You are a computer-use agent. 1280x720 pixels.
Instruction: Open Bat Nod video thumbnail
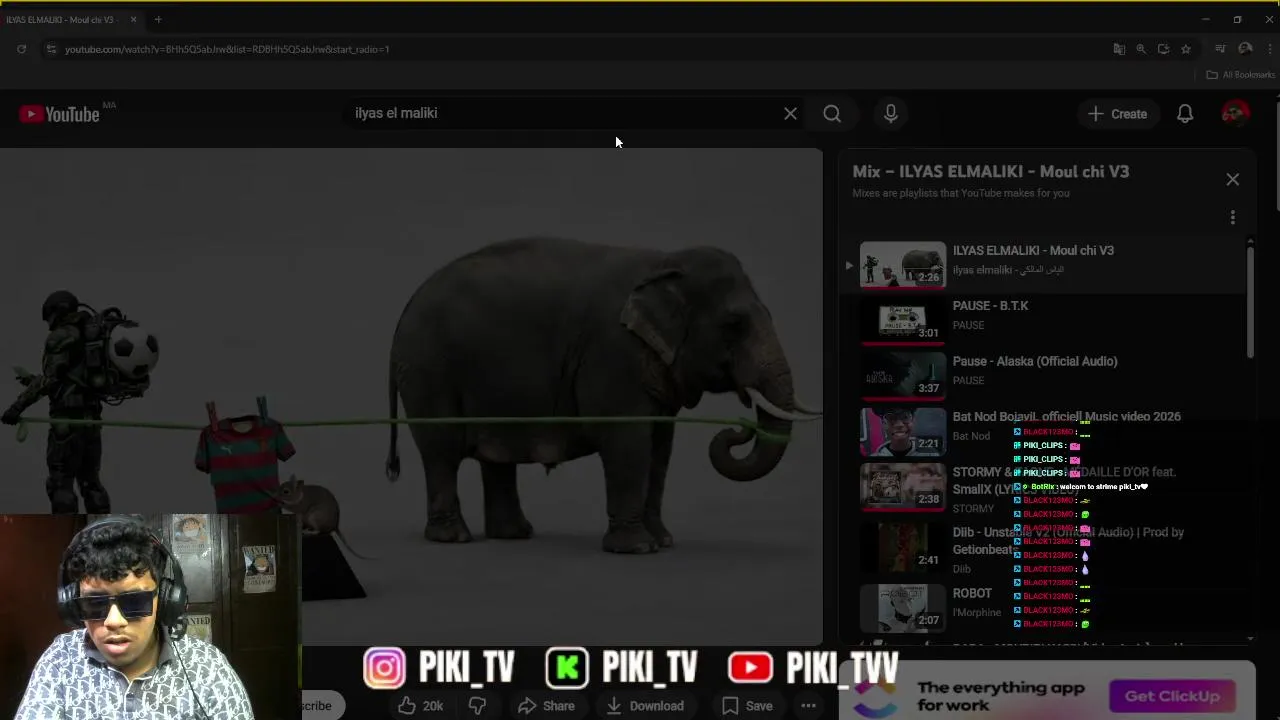click(x=903, y=431)
